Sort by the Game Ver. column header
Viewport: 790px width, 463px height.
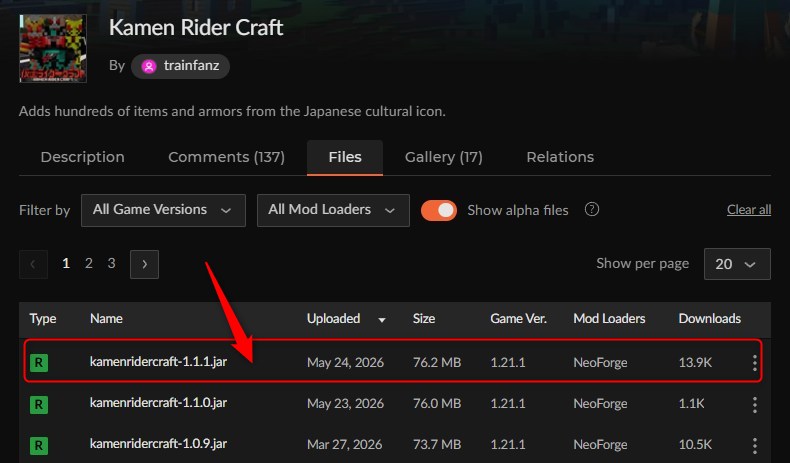tap(518, 318)
